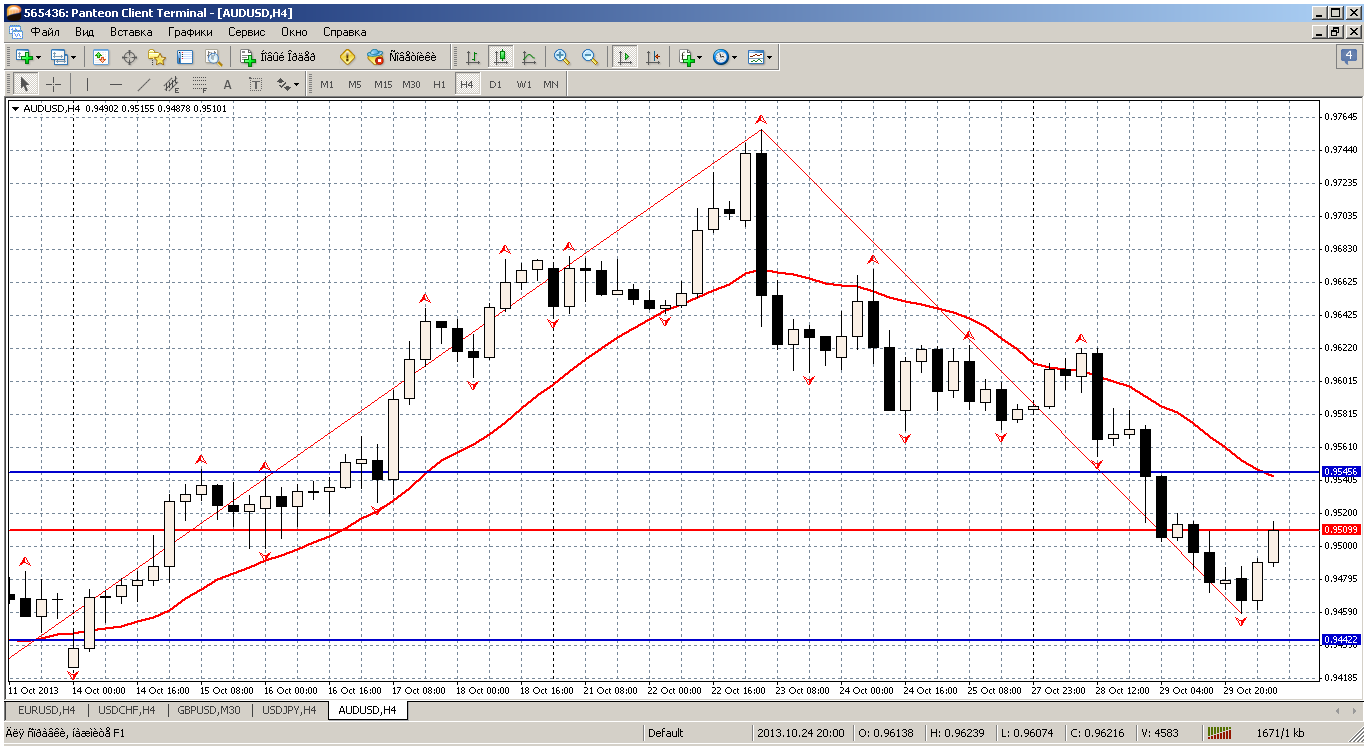This screenshot has width=1368, height=746.
Task: Select the text tool marked A
Action: 227,84
